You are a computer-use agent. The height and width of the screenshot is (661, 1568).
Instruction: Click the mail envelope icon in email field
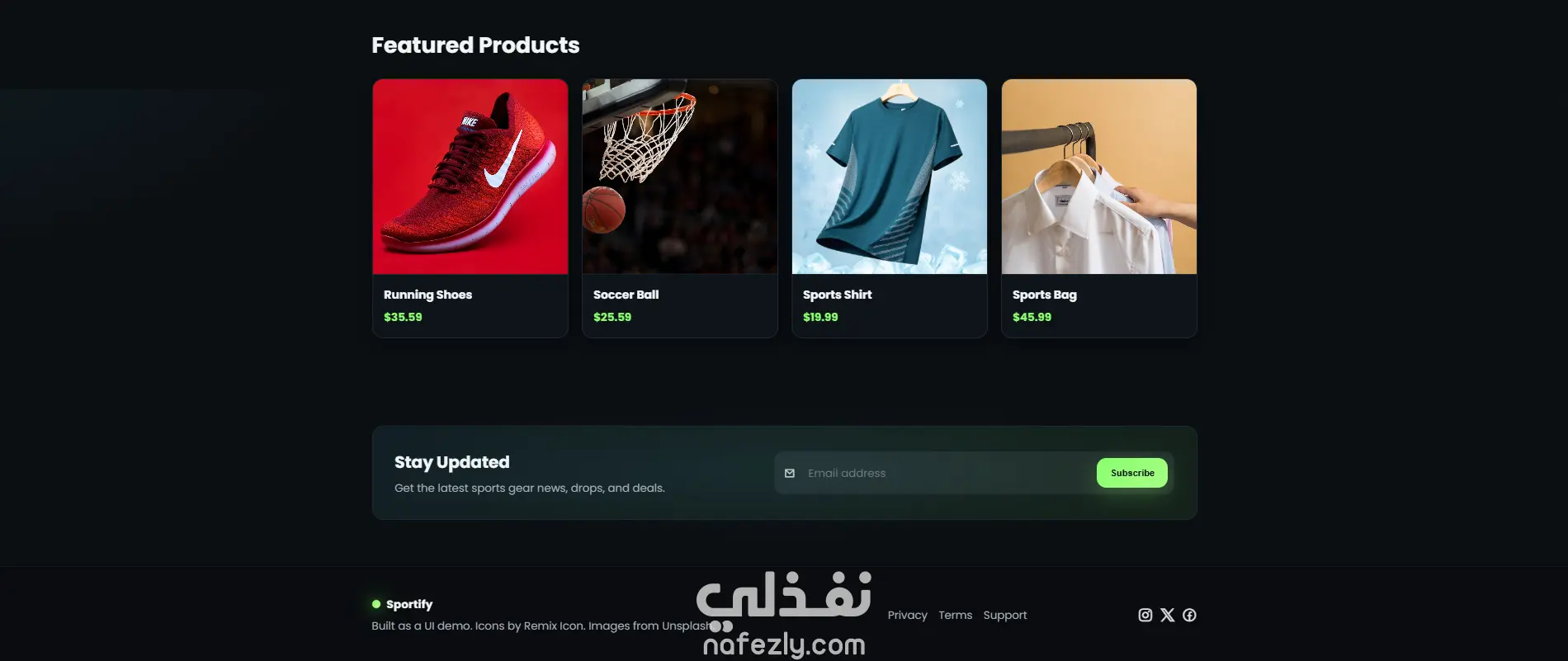[x=790, y=473]
